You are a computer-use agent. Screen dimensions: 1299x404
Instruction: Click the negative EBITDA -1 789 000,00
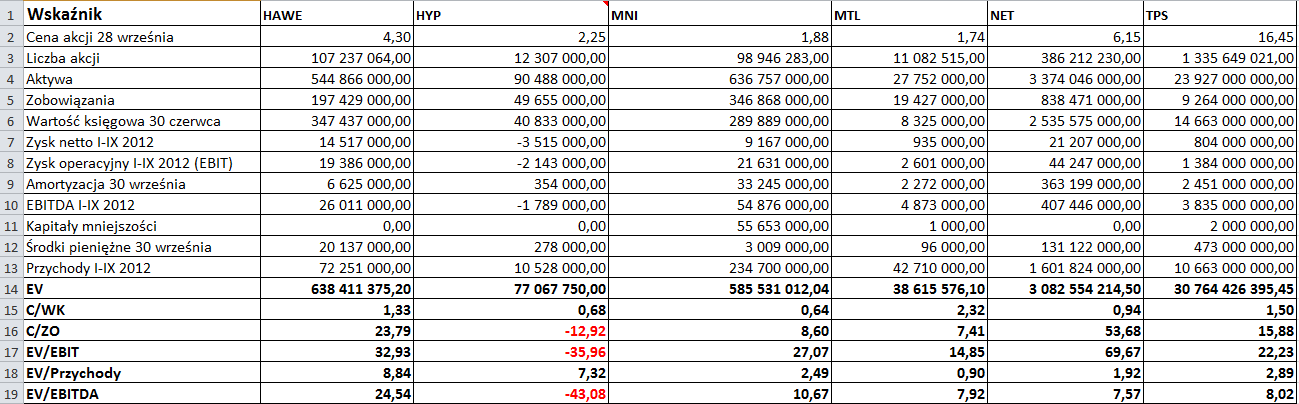click(x=510, y=204)
